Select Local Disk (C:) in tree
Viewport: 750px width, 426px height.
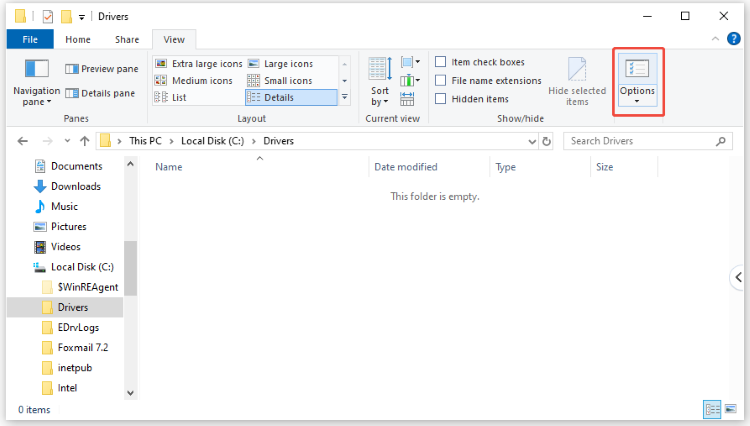(x=74, y=267)
